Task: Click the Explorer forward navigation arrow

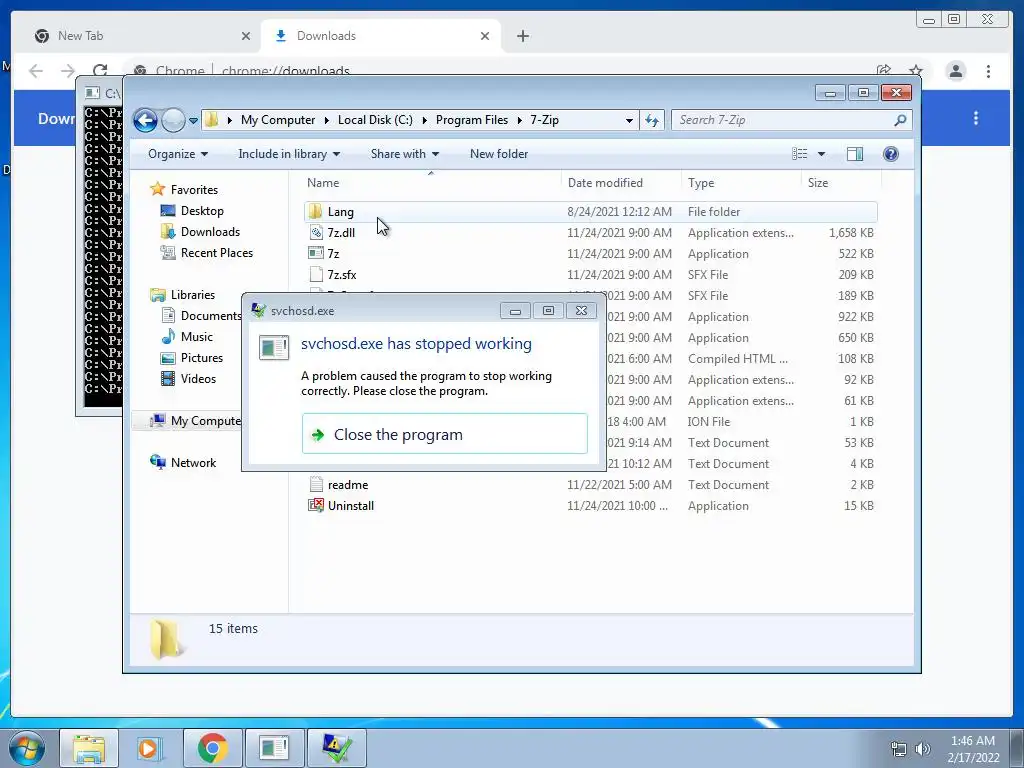Action: 173,120
